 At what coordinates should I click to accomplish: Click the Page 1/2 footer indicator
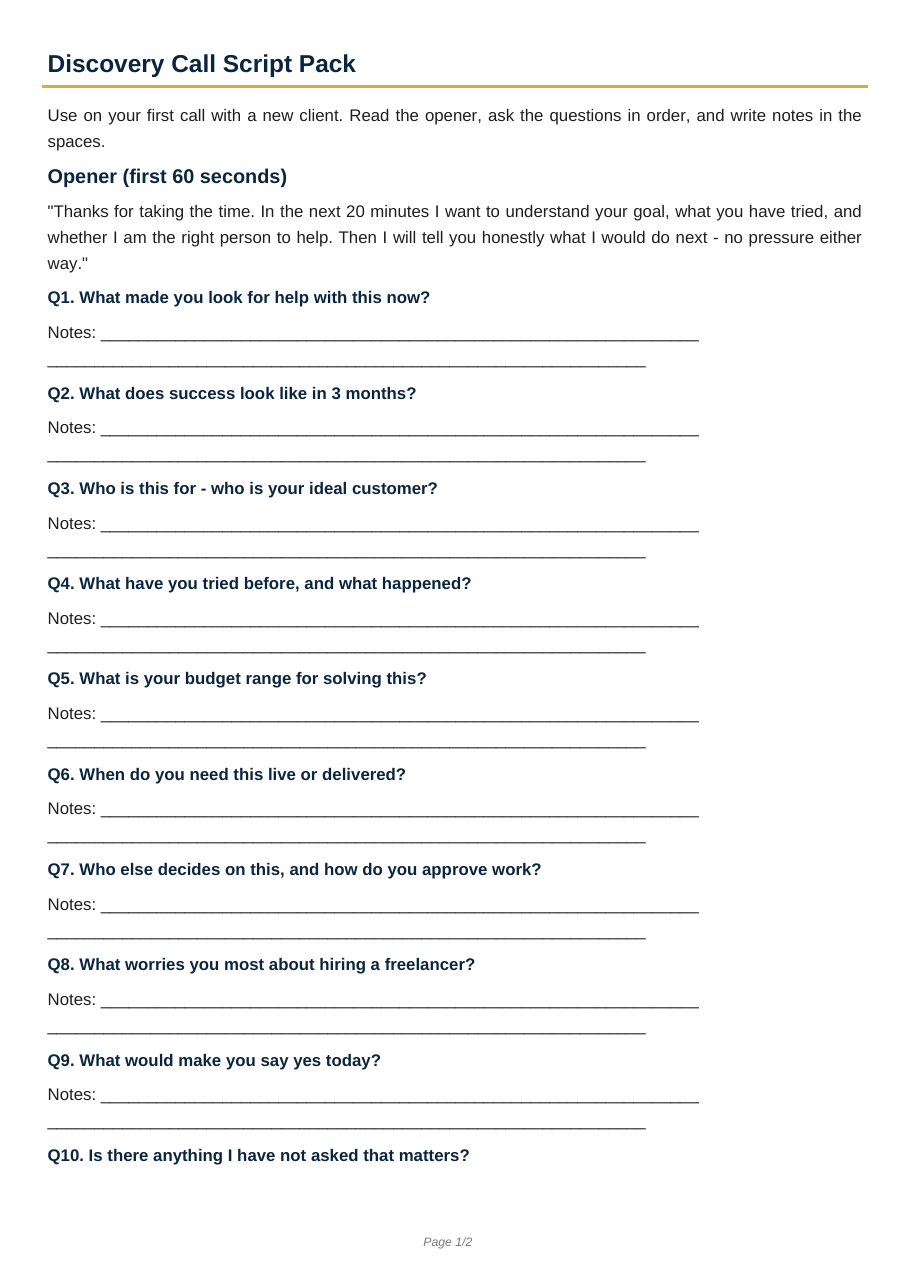point(447,1242)
